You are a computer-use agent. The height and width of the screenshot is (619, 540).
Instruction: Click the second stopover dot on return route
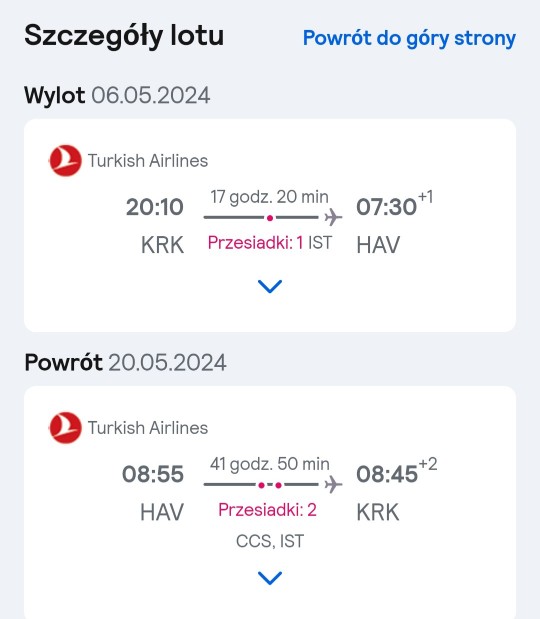(279, 485)
